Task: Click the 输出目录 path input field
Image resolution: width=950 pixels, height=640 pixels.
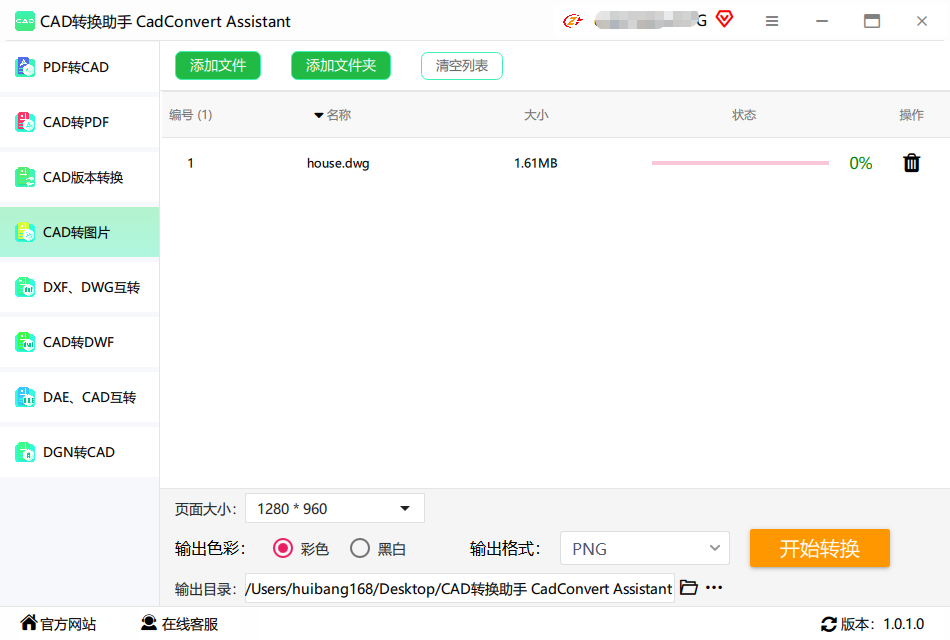Action: click(x=459, y=588)
